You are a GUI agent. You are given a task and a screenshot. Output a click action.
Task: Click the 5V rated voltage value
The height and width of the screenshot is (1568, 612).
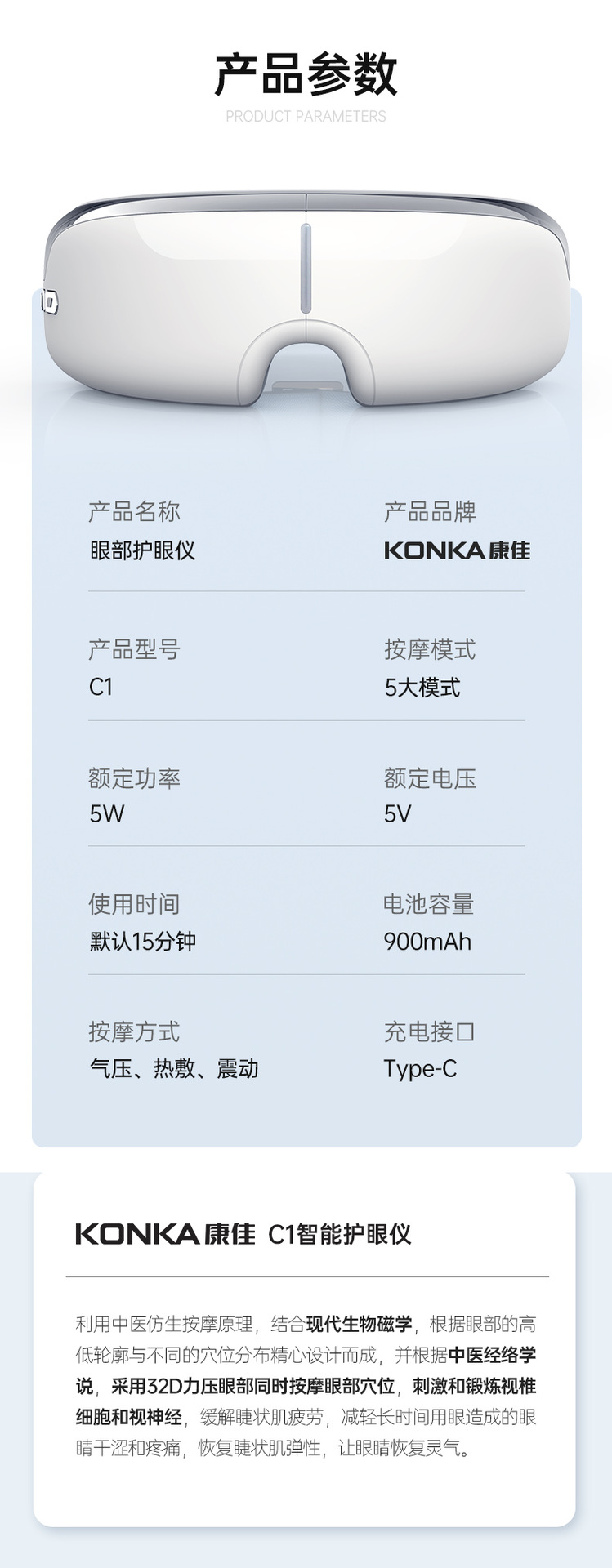tap(397, 814)
